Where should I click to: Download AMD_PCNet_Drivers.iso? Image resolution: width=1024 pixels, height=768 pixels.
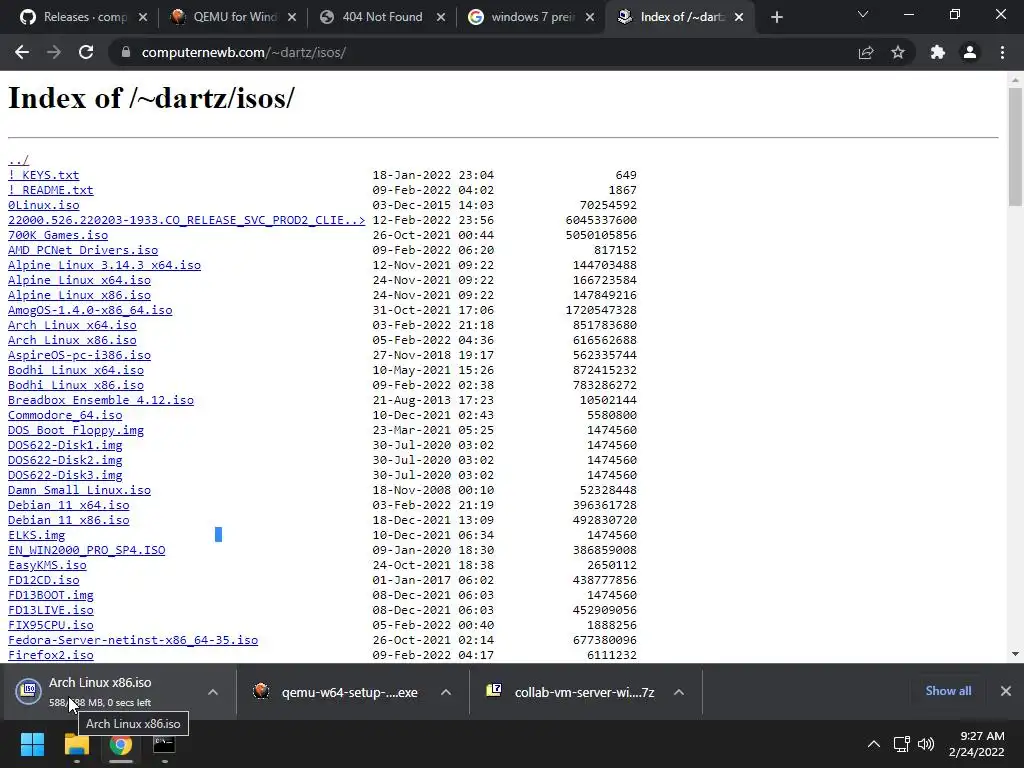[x=82, y=250]
